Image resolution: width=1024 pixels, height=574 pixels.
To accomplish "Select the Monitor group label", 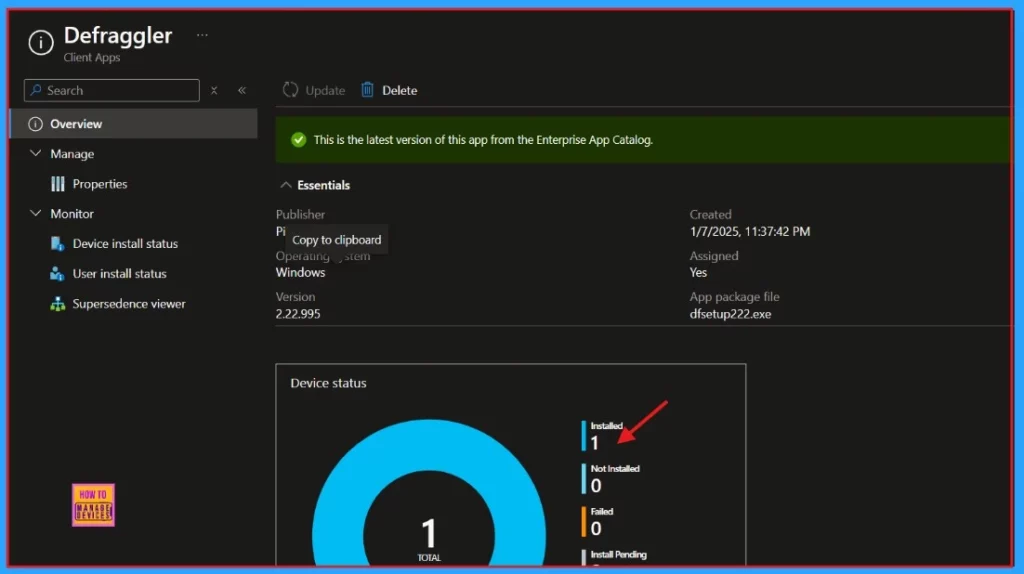I will pos(72,214).
